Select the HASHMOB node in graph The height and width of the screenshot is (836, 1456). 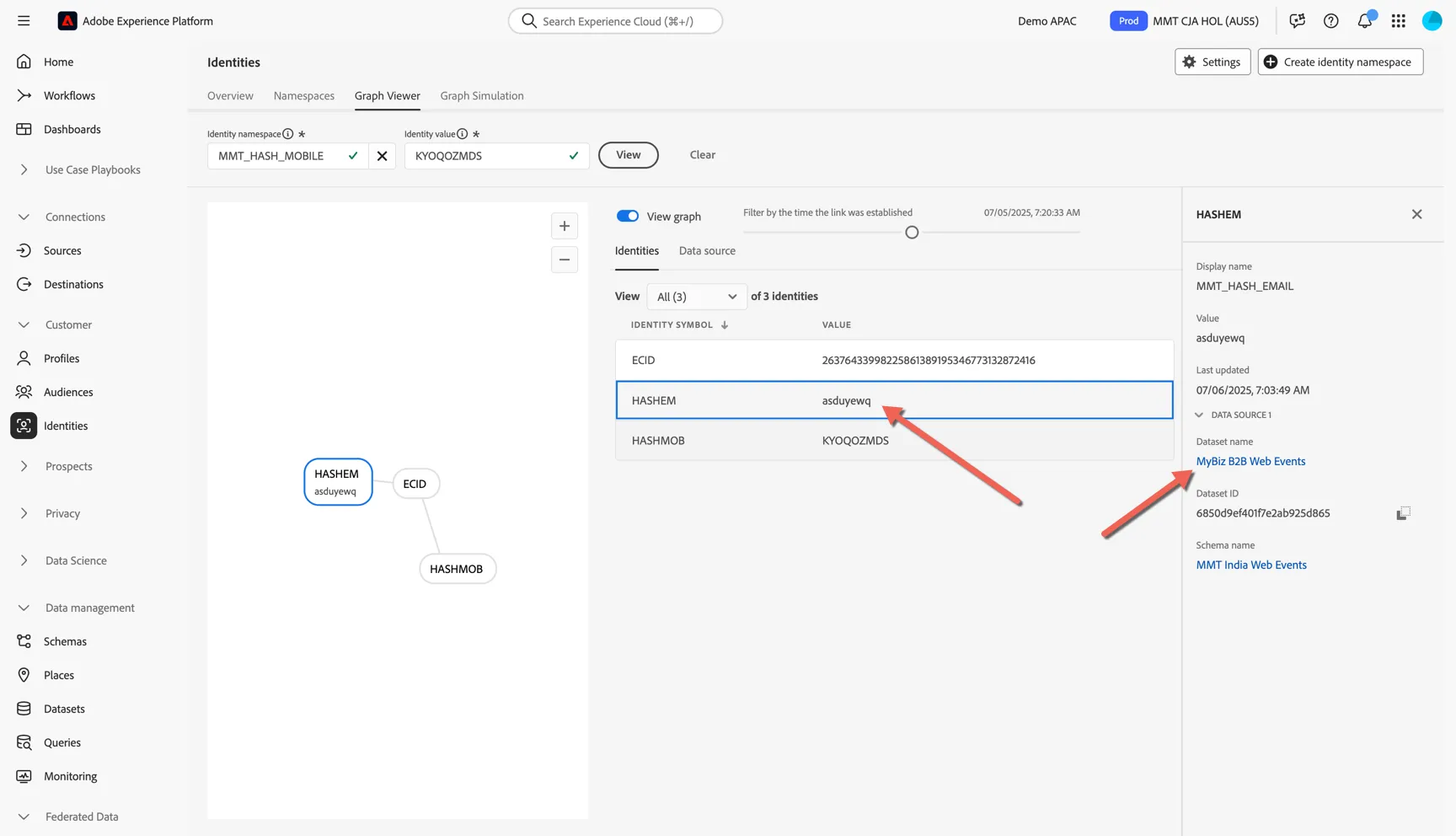[x=458, y=569]
